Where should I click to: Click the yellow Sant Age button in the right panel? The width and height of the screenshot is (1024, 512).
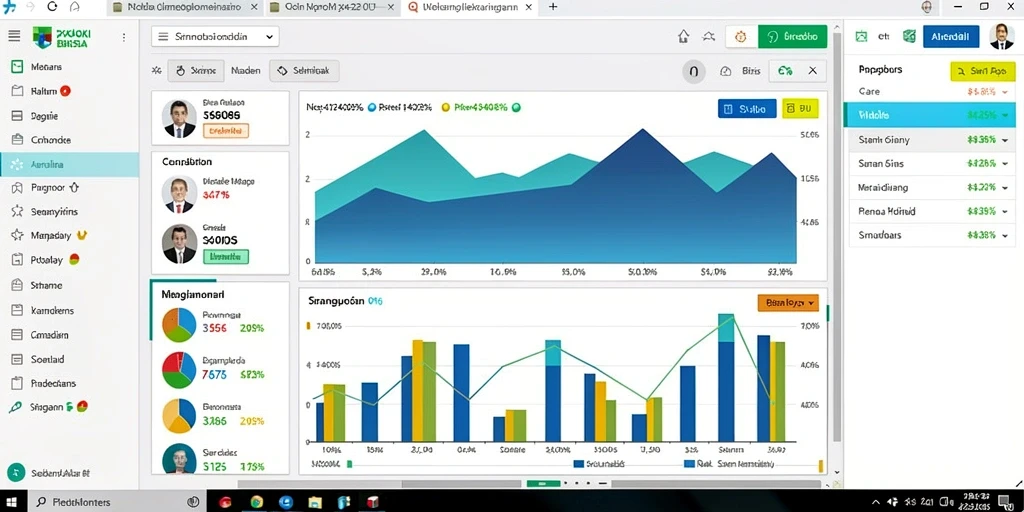(982, 71)
